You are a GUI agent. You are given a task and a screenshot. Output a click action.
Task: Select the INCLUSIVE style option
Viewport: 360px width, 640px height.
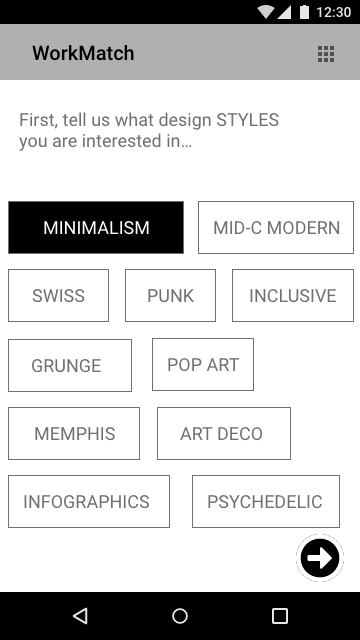click(293, 296)
